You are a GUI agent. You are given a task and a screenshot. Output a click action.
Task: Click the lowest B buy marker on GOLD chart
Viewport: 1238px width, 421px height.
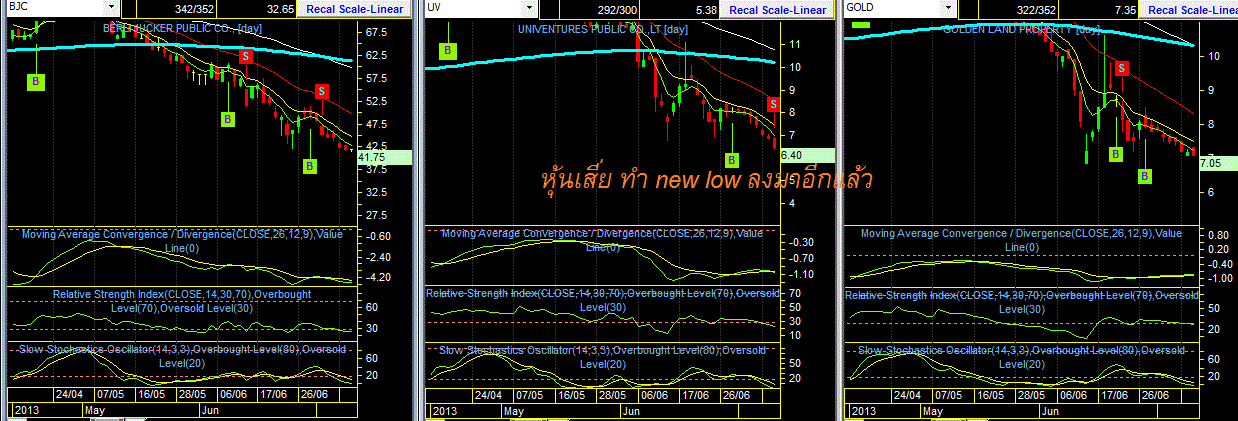(x=1145, y=176)
